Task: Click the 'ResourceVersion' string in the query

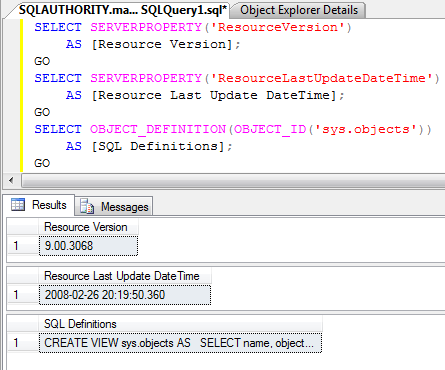Action: (278, 27)
